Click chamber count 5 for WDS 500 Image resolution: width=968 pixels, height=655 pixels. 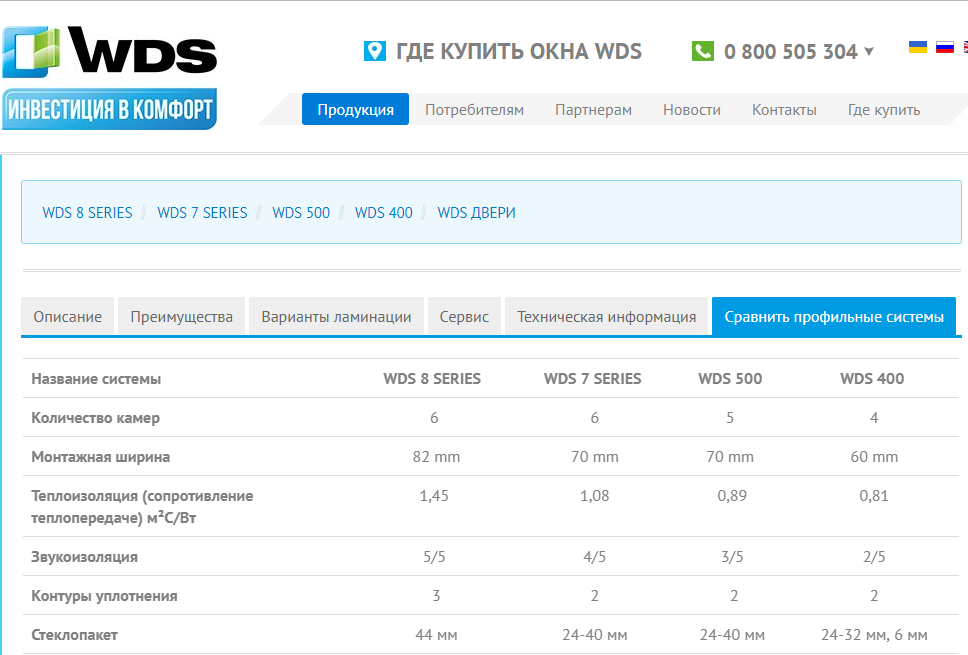pos(730,418)
